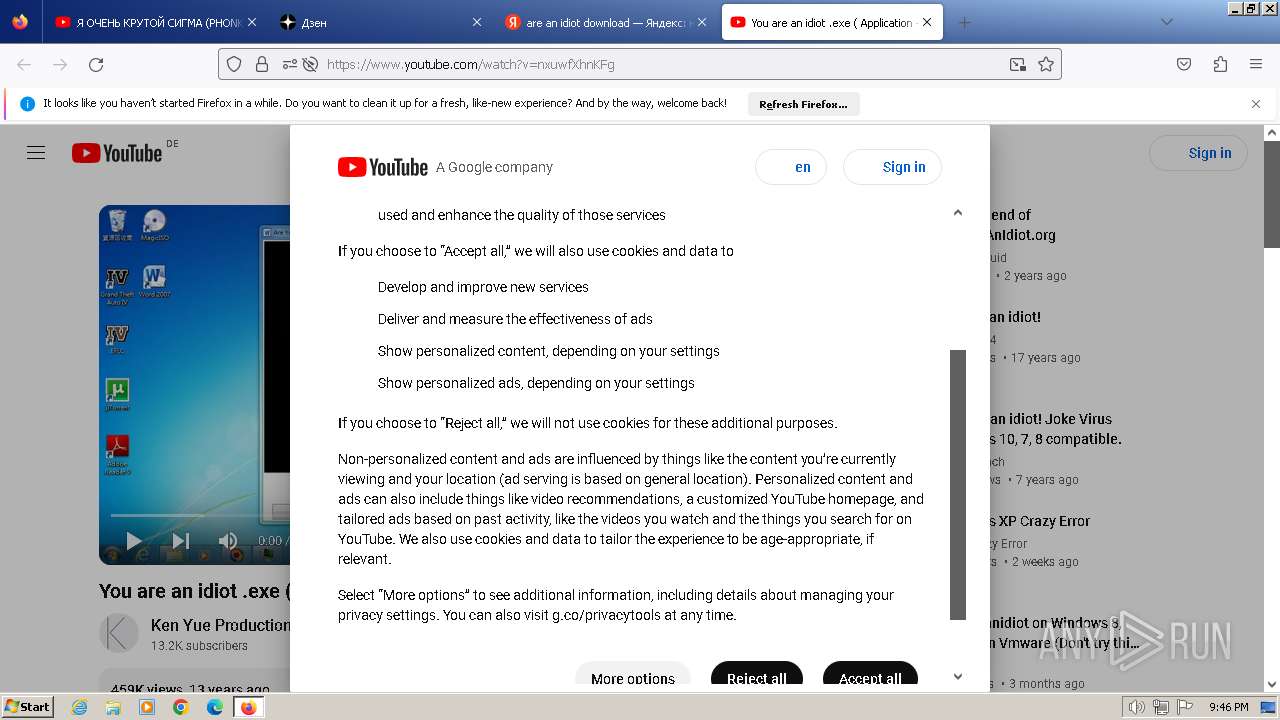1280x720 pixels.
Task: Click the page vertical scrollbar thumb
Action: point(1272,195)
